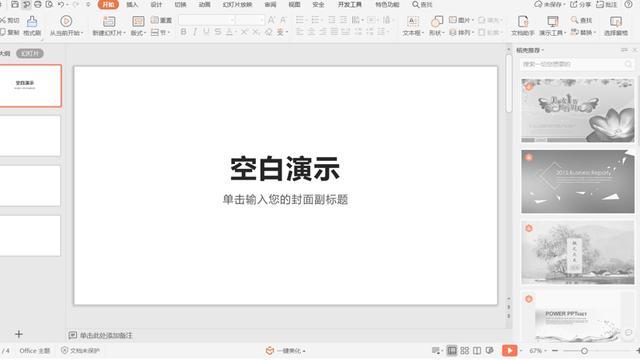
Task: Click the zoom out minus button
Action: tap(555, 351)
